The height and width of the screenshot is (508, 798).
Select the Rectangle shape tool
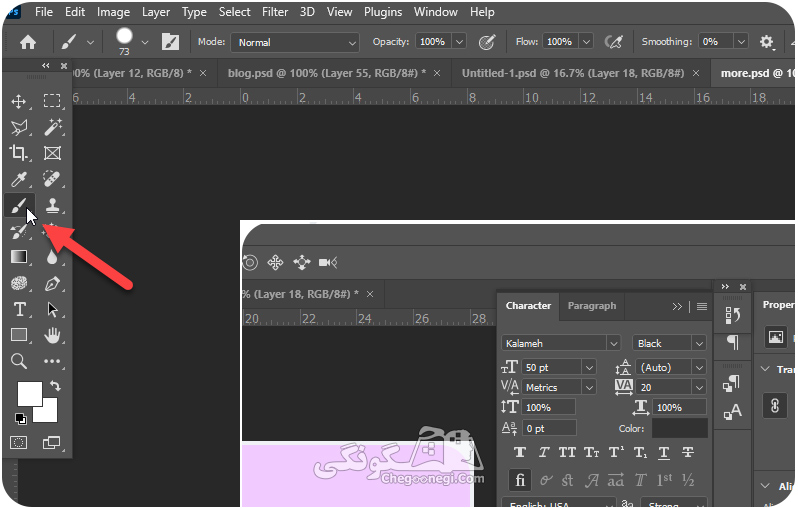(19, 335)
